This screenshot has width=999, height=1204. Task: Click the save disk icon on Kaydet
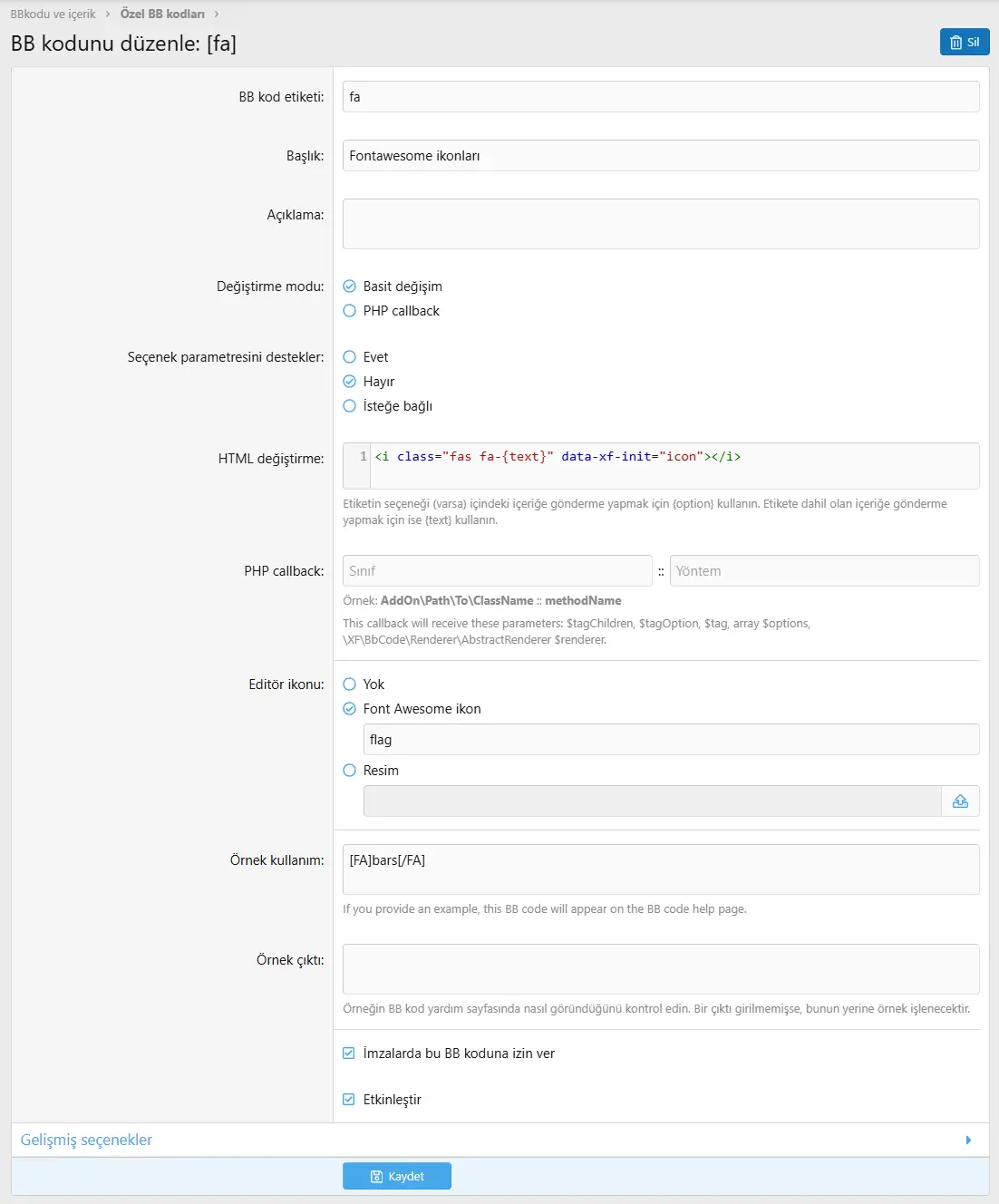point(377,1177)
